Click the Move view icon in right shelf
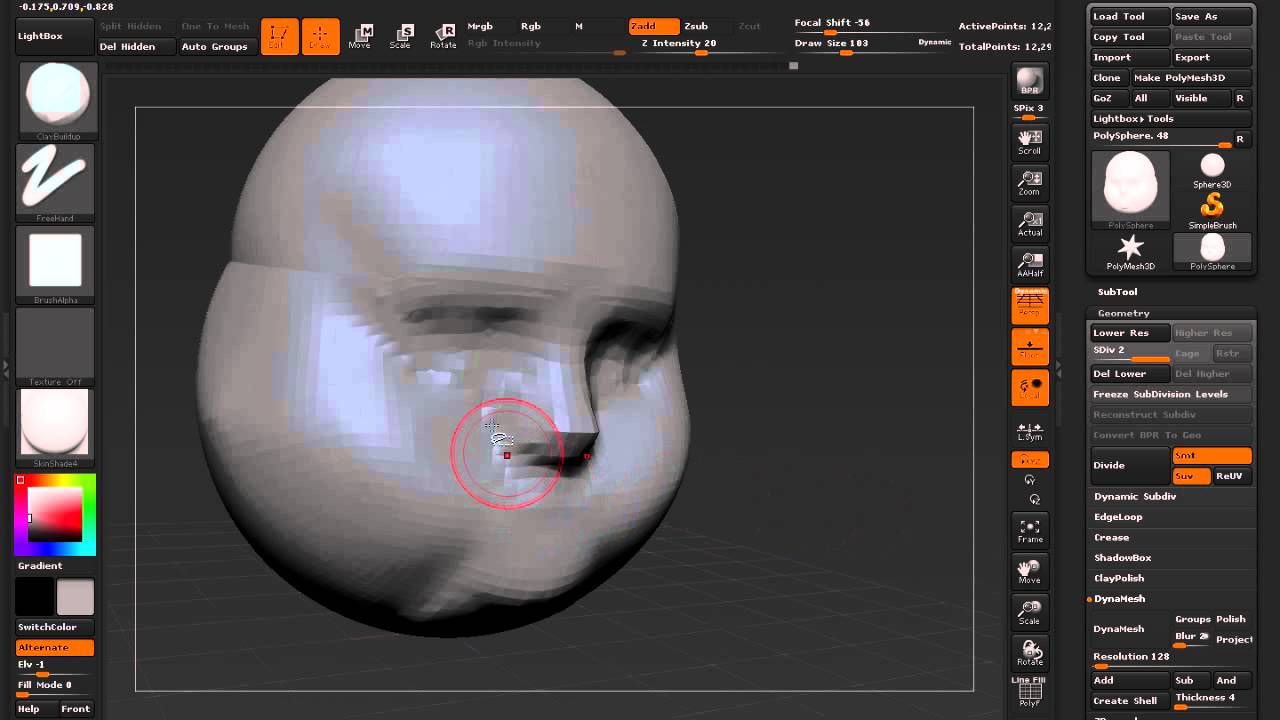 pos(1029,571)
